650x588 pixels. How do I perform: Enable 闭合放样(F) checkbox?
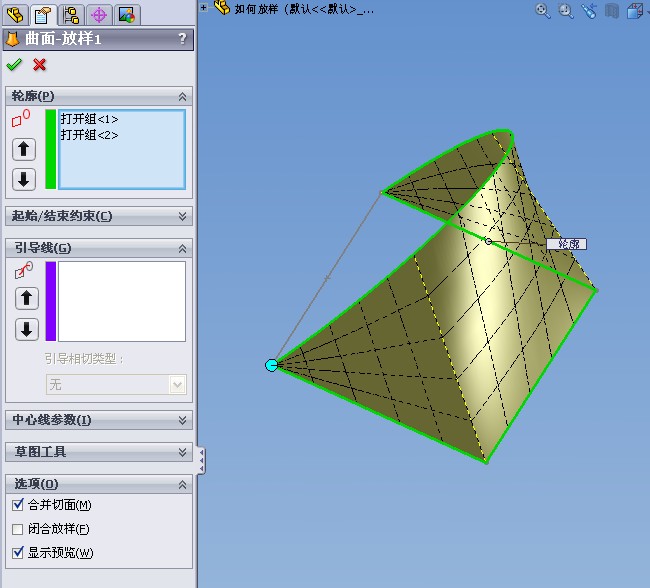click(17, 529)
